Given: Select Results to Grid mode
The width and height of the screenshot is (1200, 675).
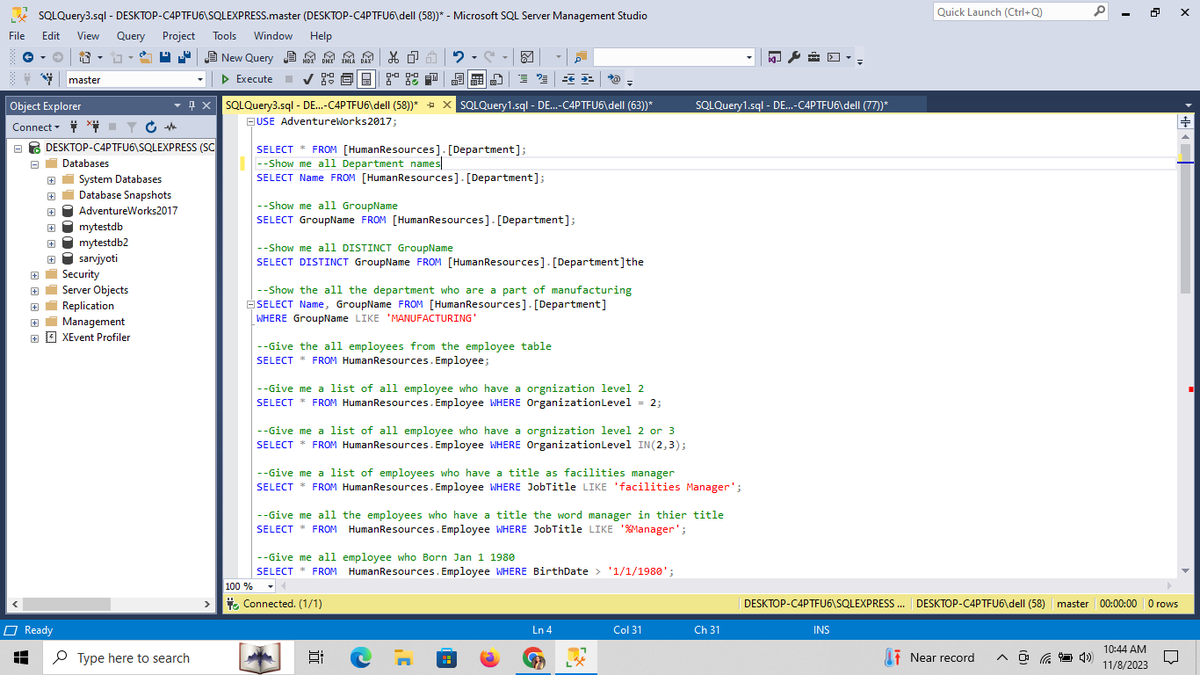Looking at the screenshot, I should (x=477, y=79).
